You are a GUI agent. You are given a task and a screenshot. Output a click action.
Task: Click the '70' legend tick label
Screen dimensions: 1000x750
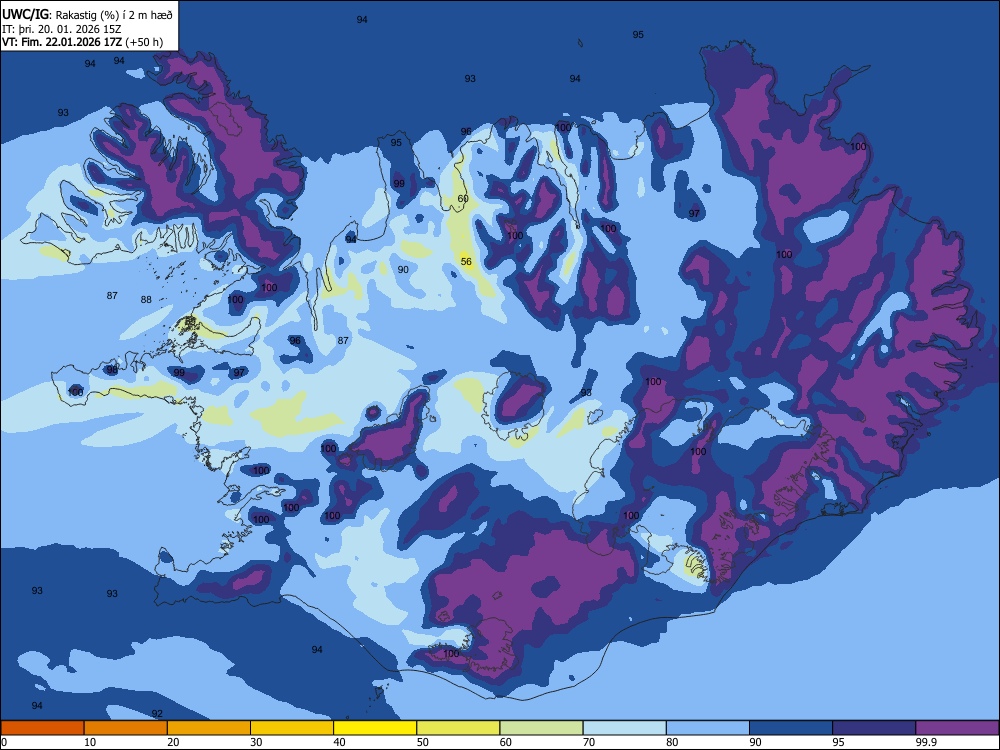point(589,742)
